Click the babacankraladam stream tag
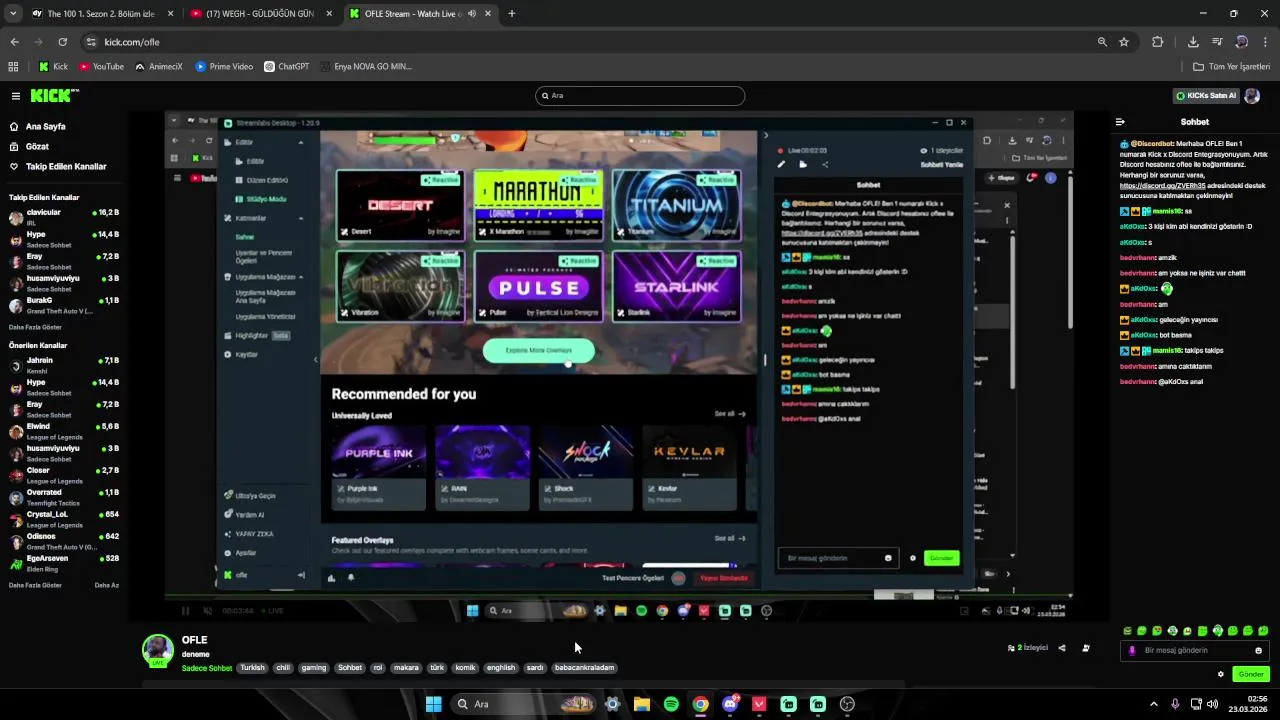 coord(585,668)
